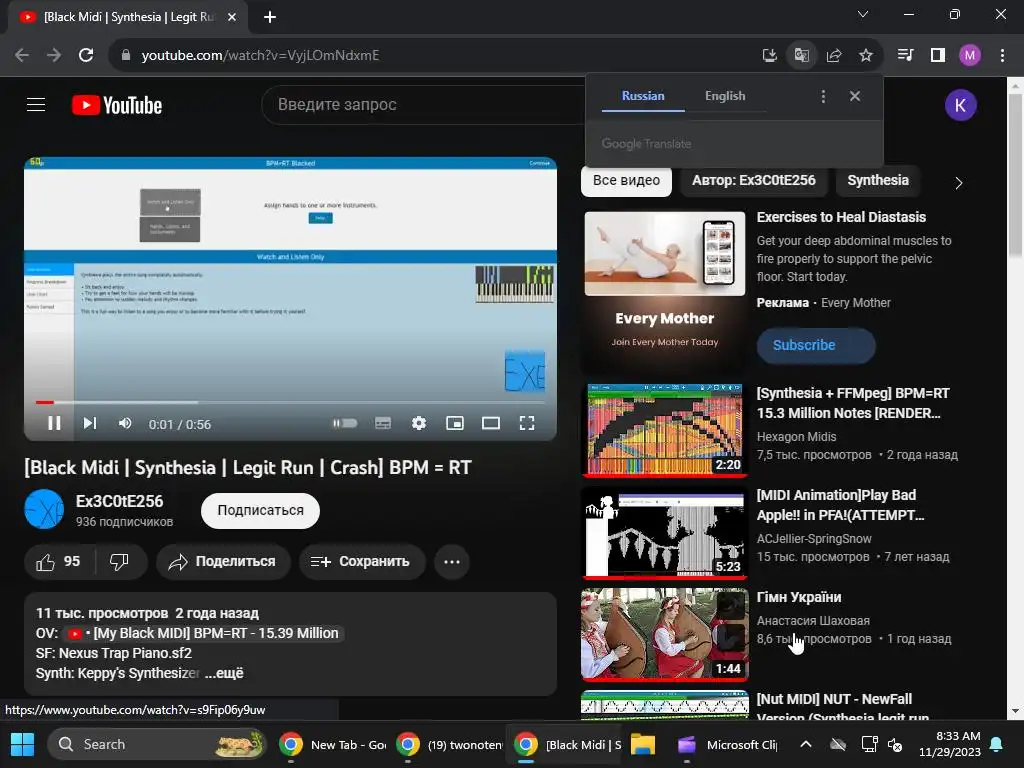Go to YouTube home via logo
Image resolution: width=1024 pixels, height=768 pixels.
point(117,105)
